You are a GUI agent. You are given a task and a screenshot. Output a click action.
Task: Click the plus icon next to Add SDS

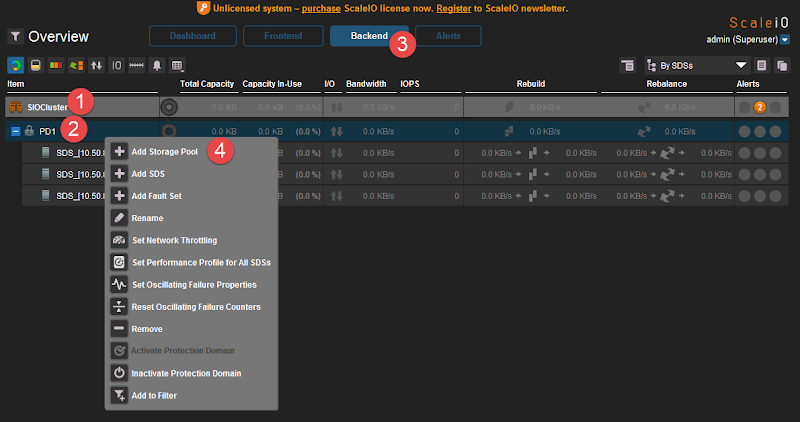tap(119, 173)
